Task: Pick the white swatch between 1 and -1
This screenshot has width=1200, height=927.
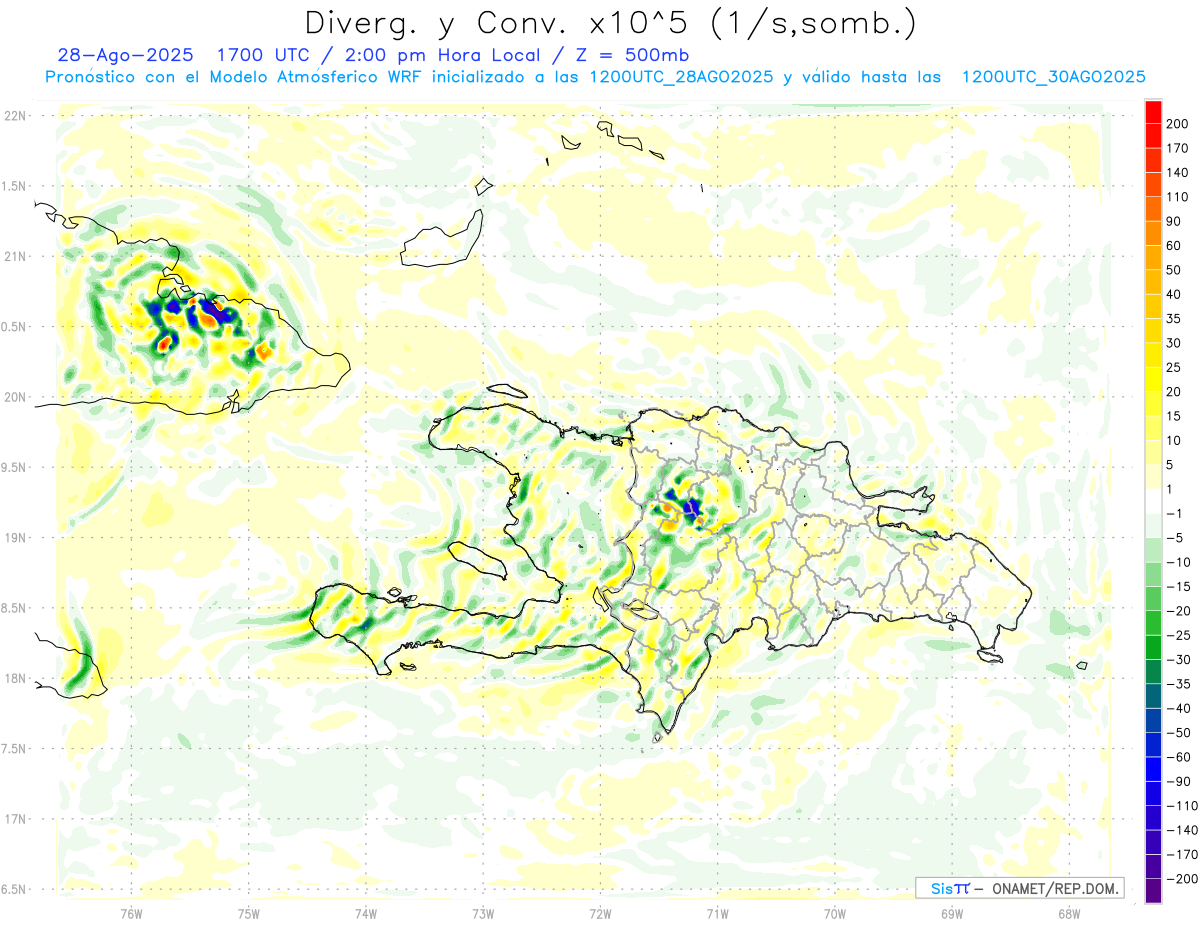Action: pyautogui.click(x=1153, y=502)
